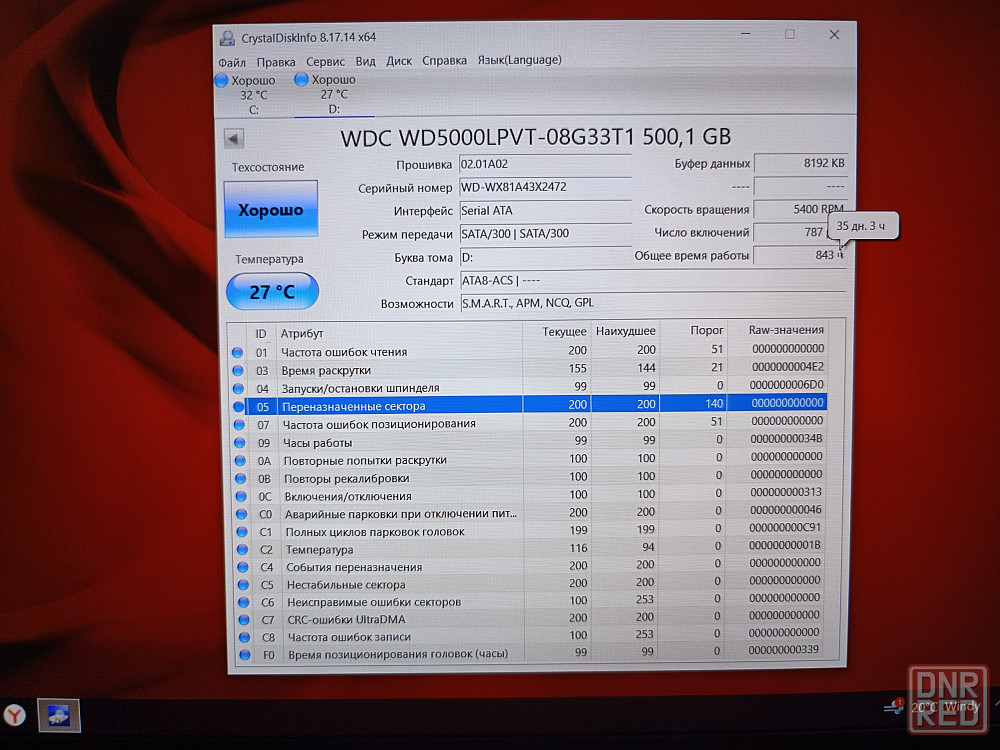Screen dimensions: 1000x750
Task: Click CrystalDiskInfo taskbar button
Action: (59, 715)
